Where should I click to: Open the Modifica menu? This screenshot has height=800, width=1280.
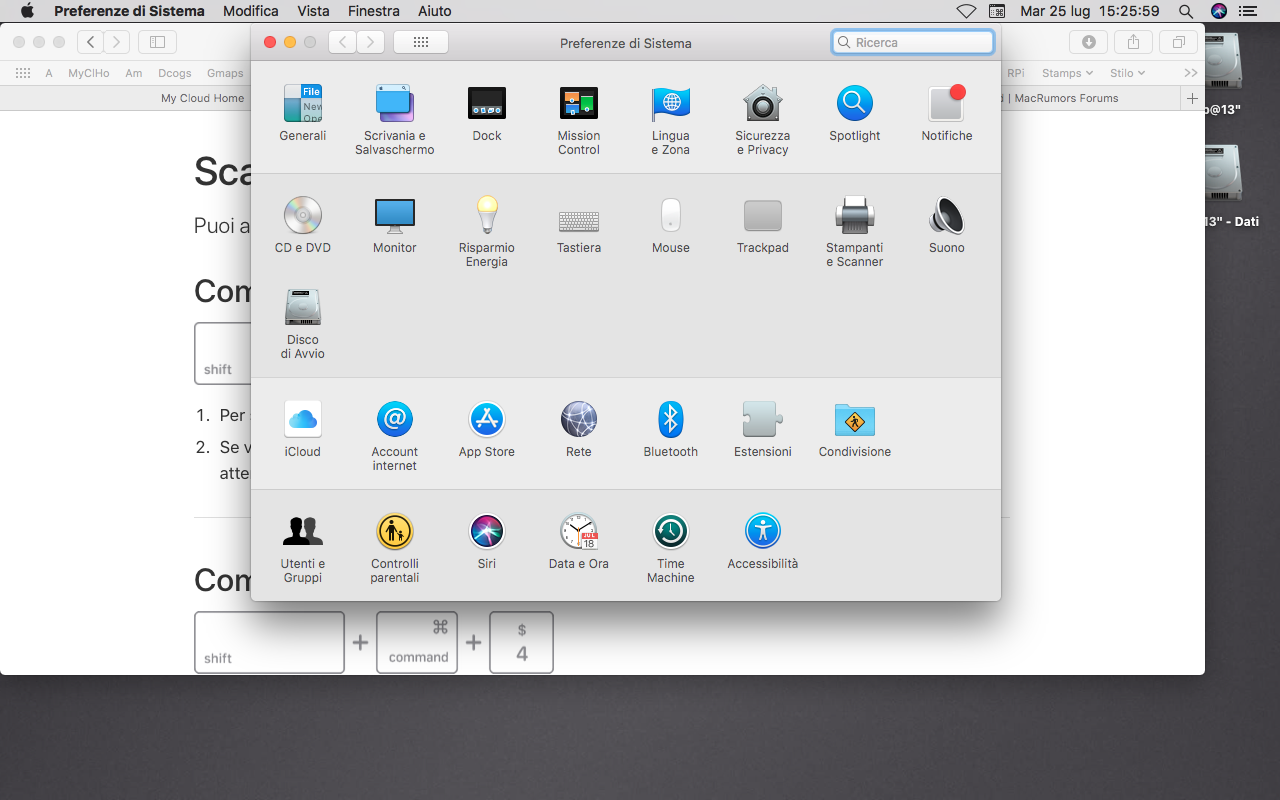[x=251, y=11]
